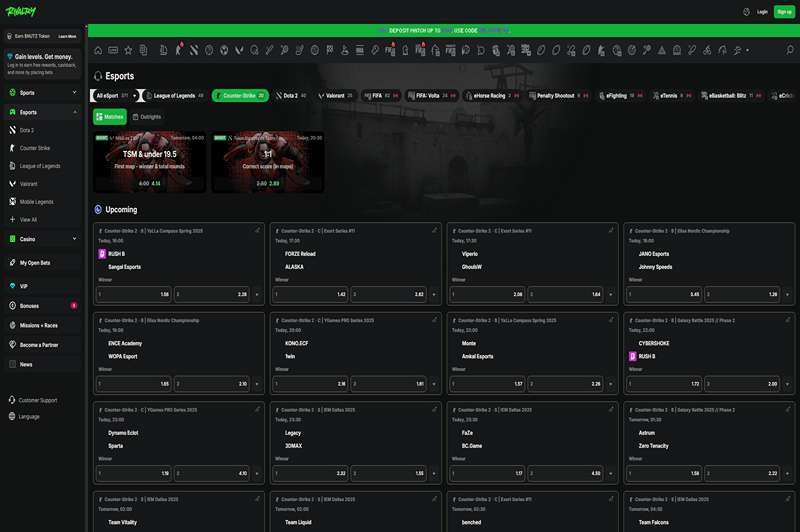800x532 pixels.
Task: Click the green Sign up button
Action: (784, 12)
